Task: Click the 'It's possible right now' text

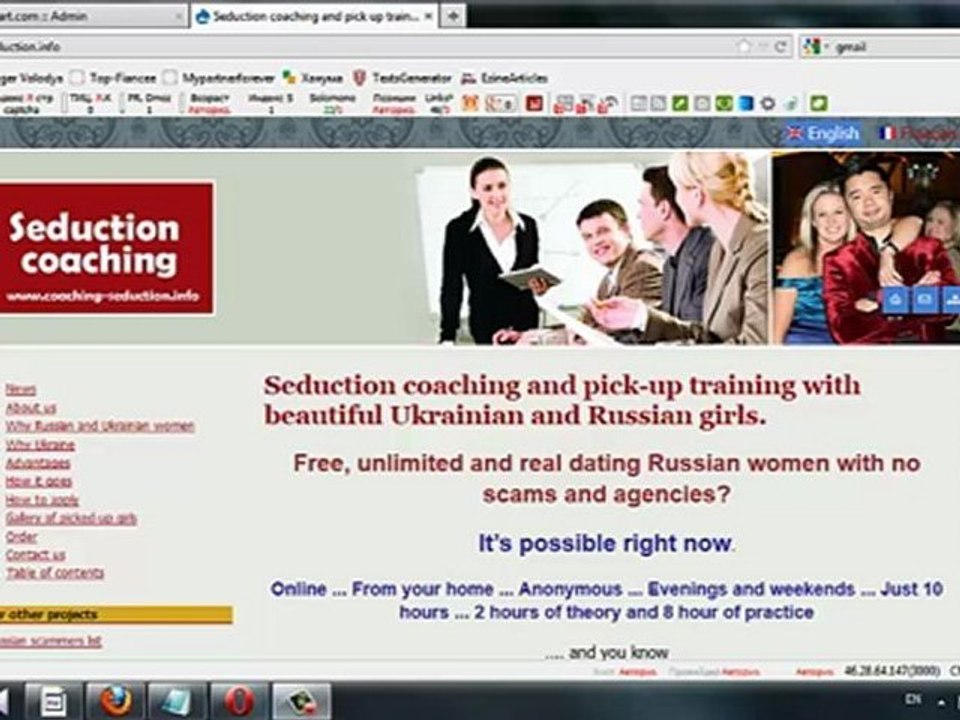Action: (604, 543)
